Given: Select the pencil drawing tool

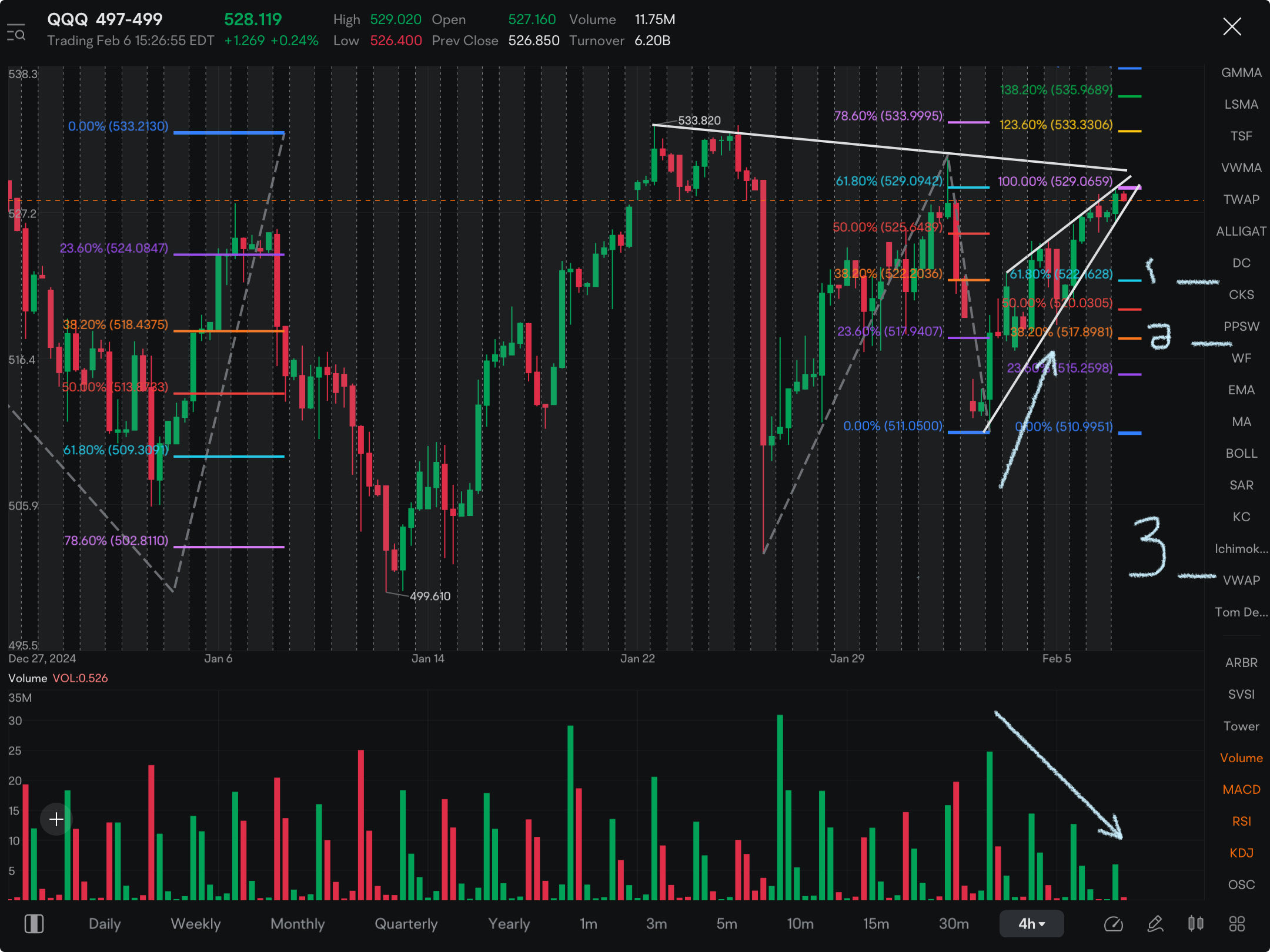Looking at the screenshot, I should pos(1155,924).
